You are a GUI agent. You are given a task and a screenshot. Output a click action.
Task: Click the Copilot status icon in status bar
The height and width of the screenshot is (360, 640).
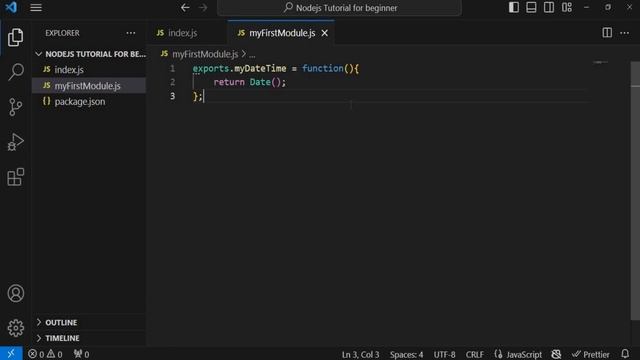(x=556, y=354)
